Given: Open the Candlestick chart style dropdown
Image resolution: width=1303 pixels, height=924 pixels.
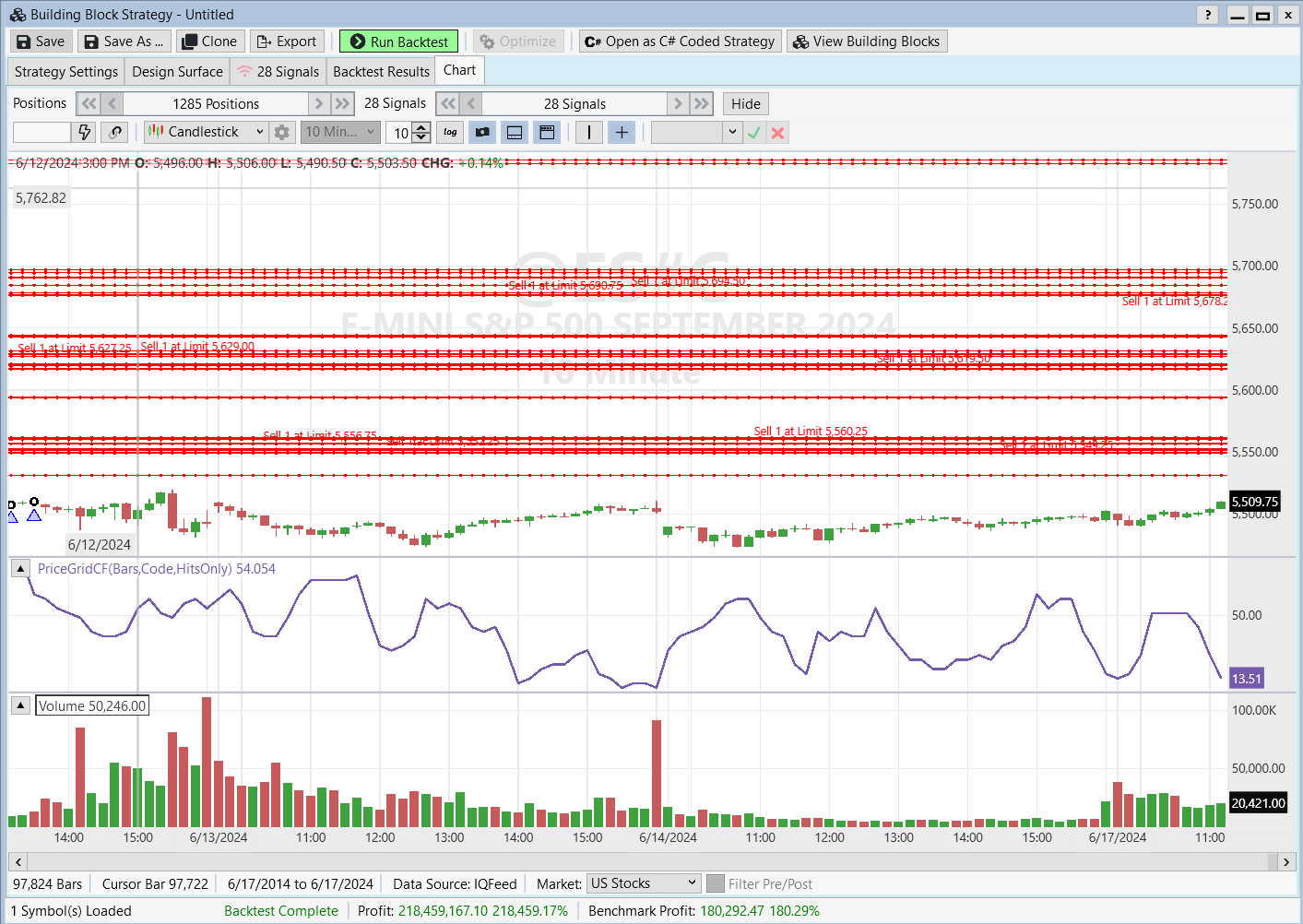Looking at the screenshot, I should tap(207, 132).
